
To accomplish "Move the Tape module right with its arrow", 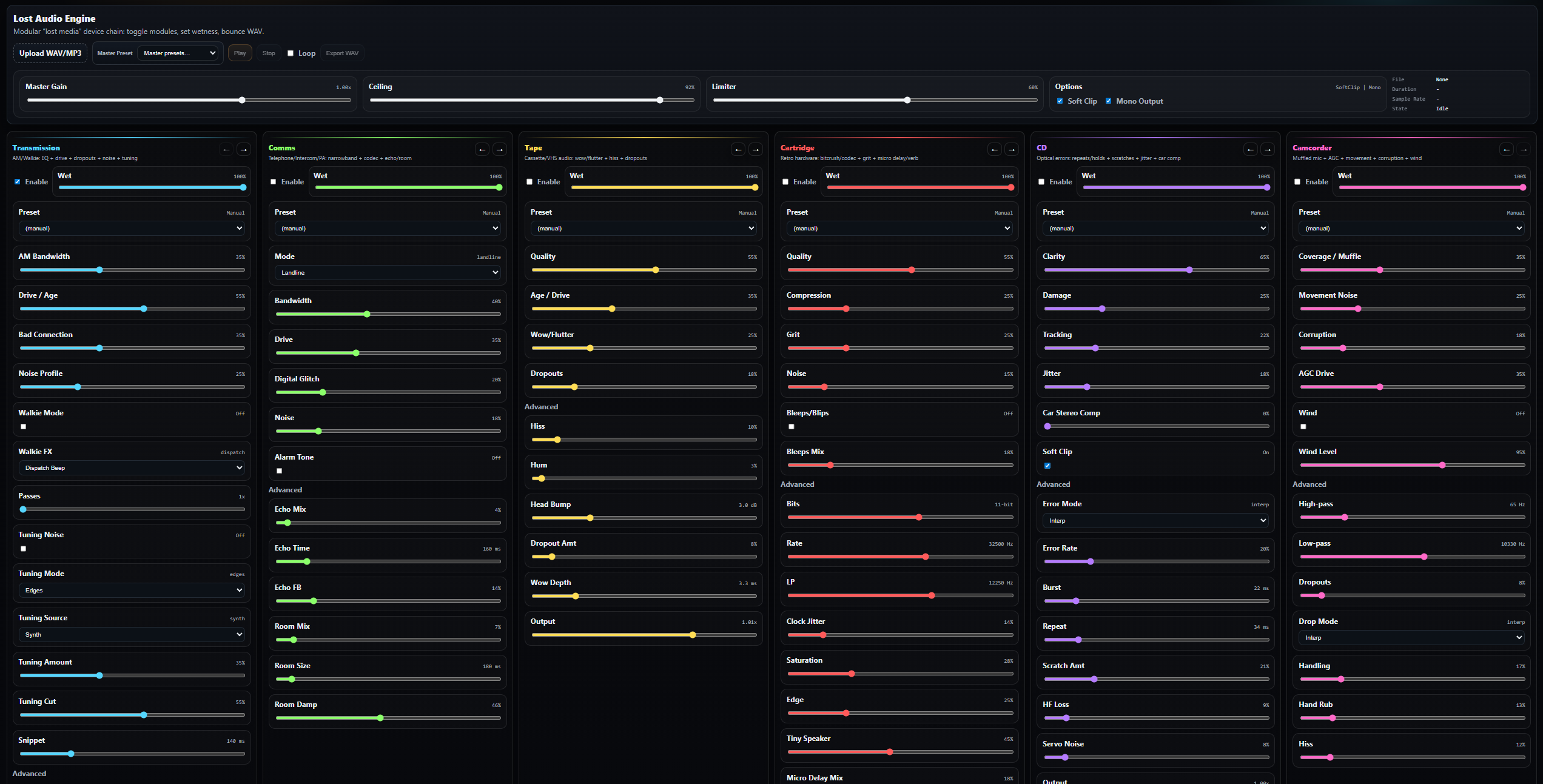I will (755, 149).
